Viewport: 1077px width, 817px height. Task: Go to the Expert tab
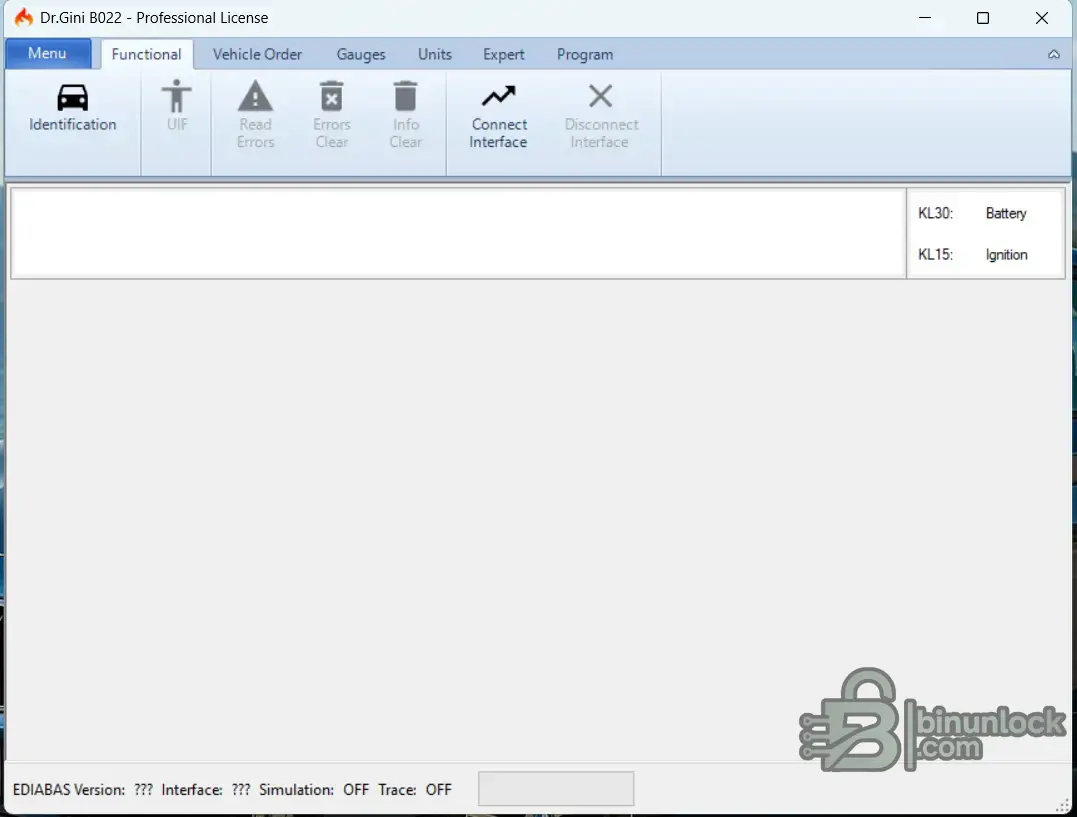(503, 54)
